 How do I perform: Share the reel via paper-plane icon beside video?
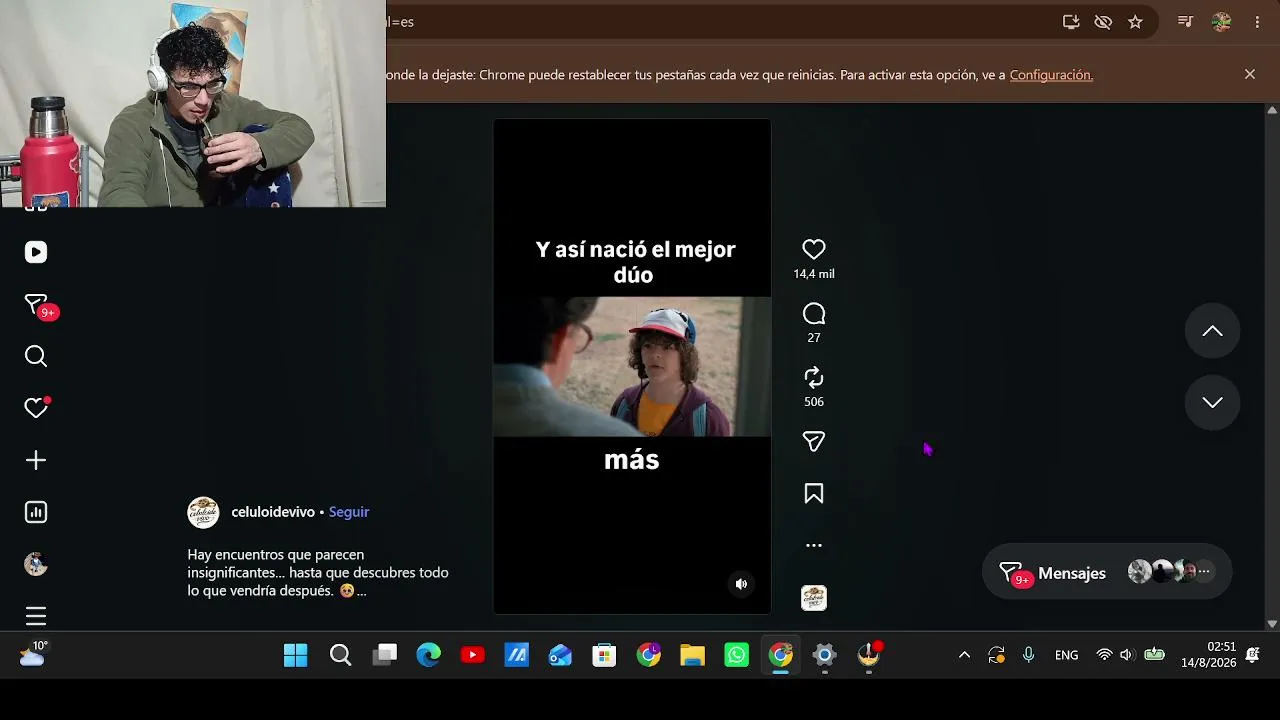pos(814,441)
